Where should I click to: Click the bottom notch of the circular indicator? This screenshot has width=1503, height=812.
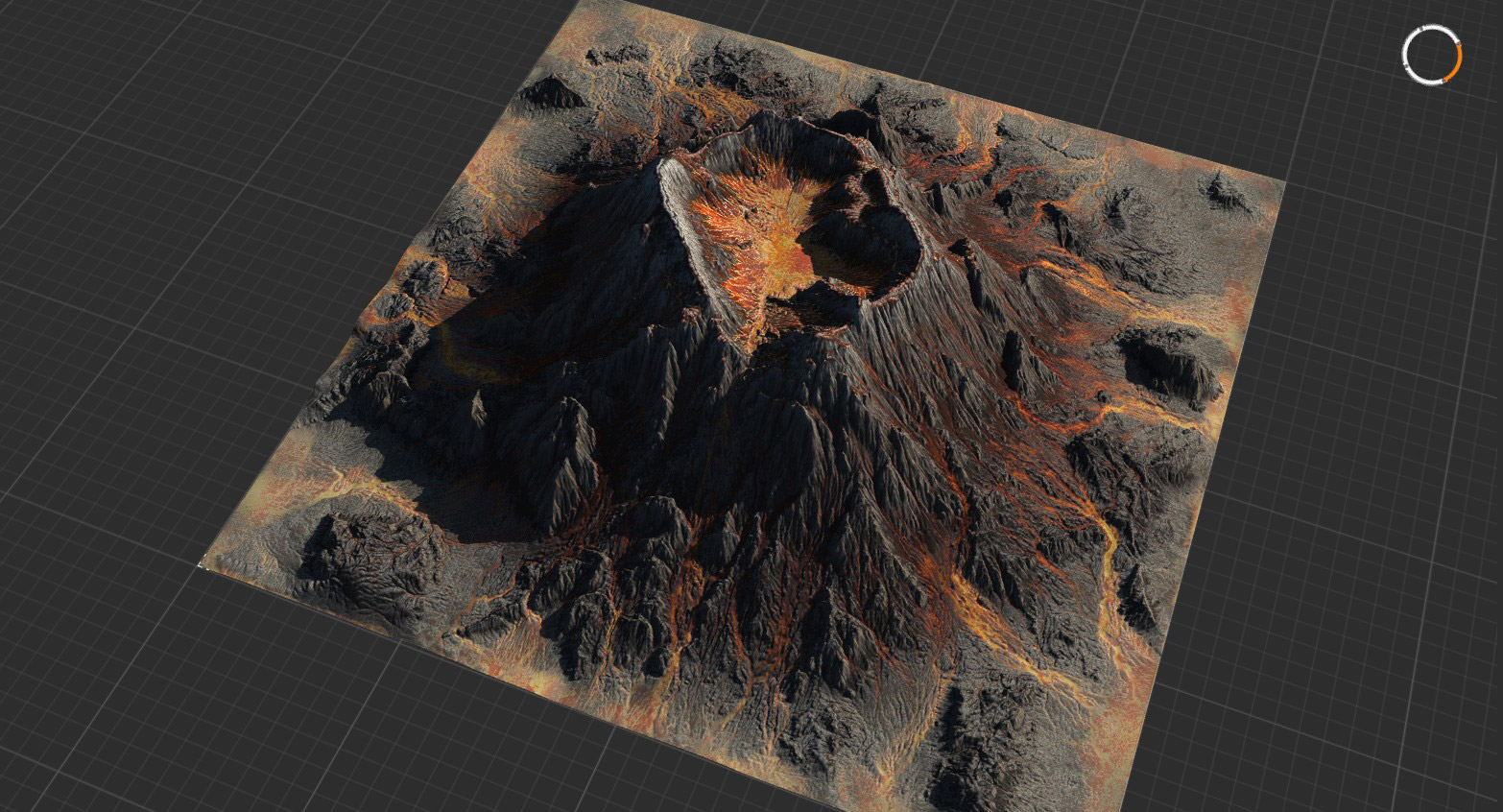[x=1430, y=84]
